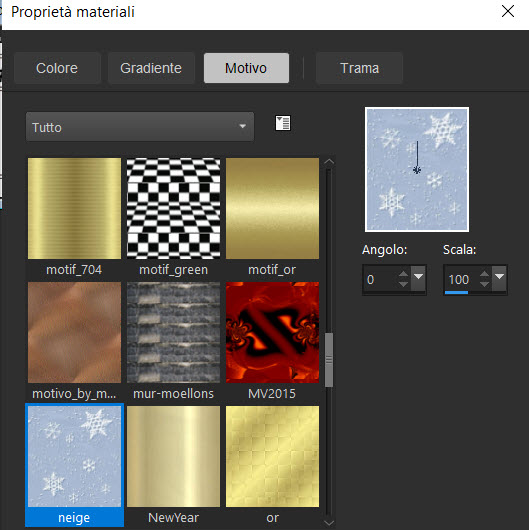The image size is (529, 530).
Task: Select the MV2015 red fractal pattern
Action: [x=272, y=332]
